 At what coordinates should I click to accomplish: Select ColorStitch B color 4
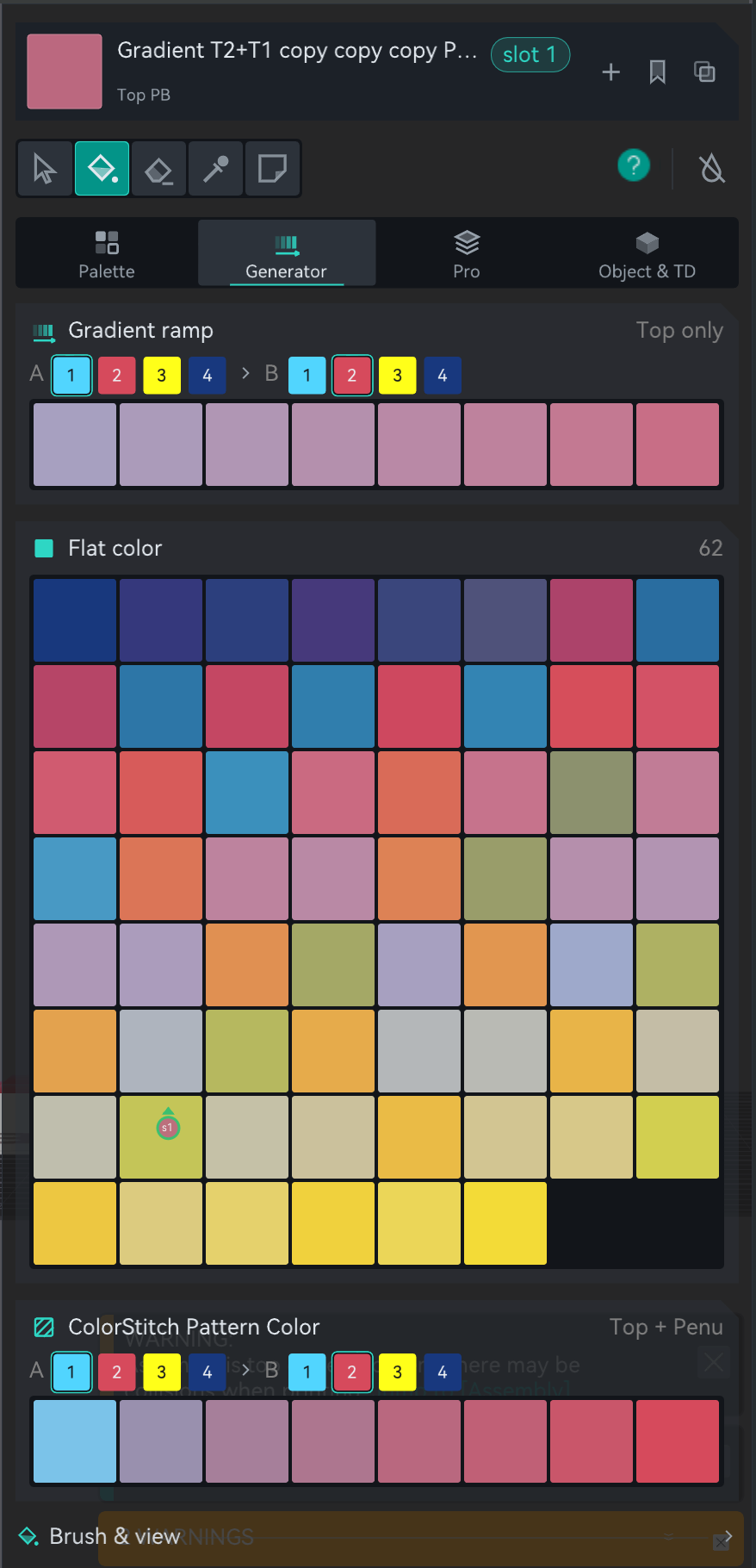coord(443,1372)
